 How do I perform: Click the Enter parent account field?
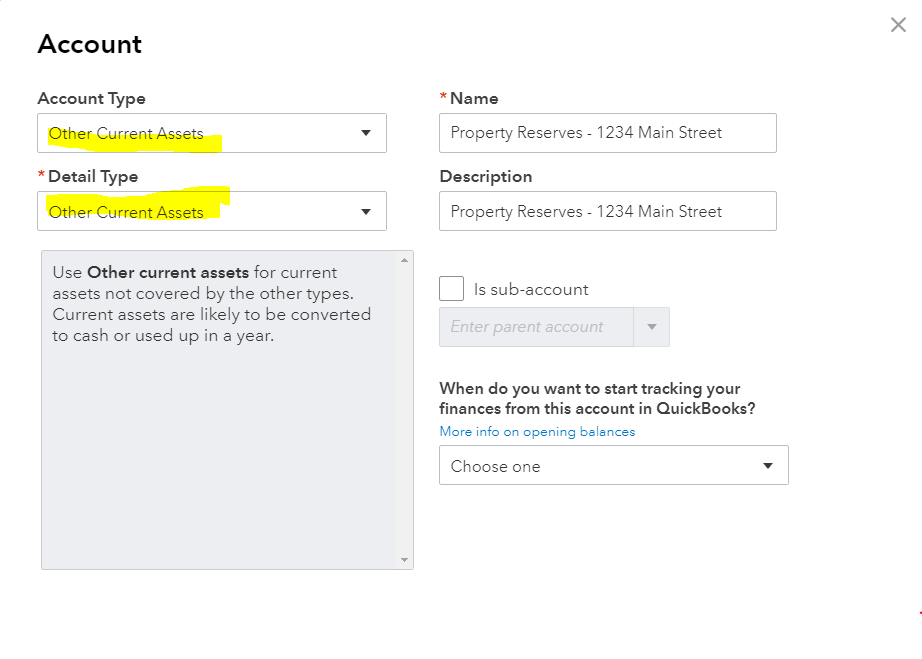pyautogui.click(x=536, y=327)
